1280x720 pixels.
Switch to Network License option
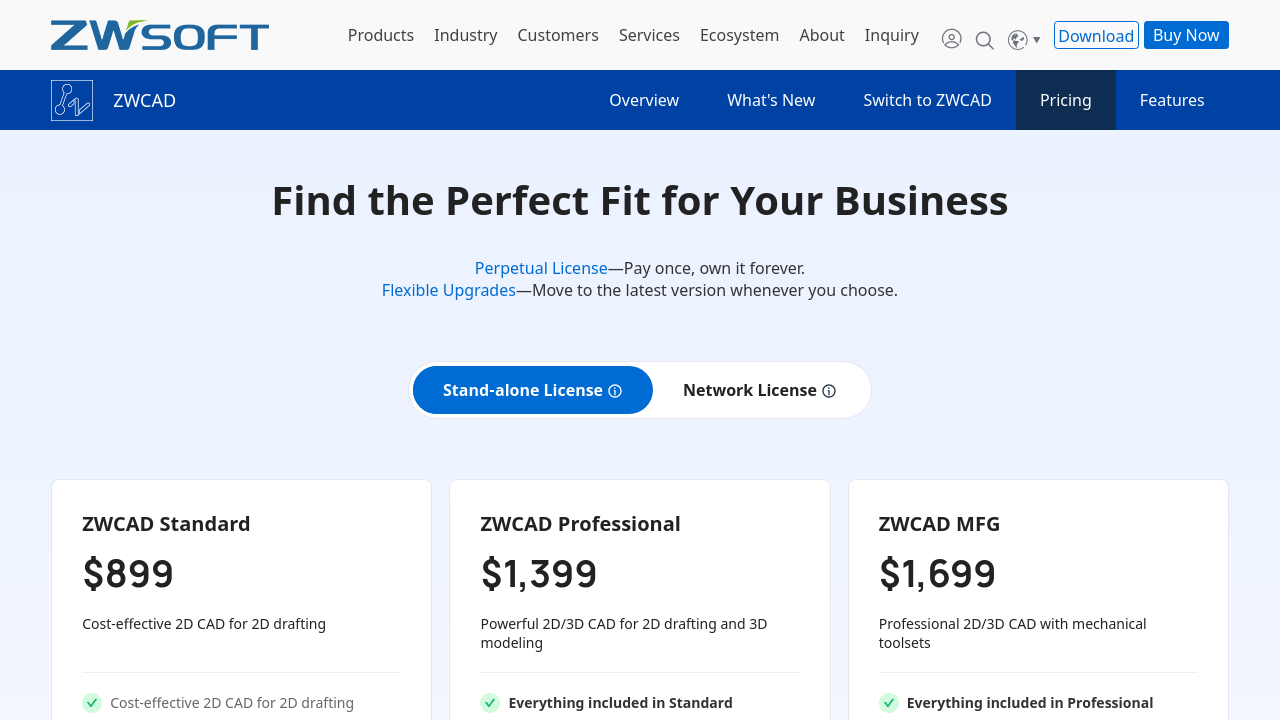click(749, 390)
